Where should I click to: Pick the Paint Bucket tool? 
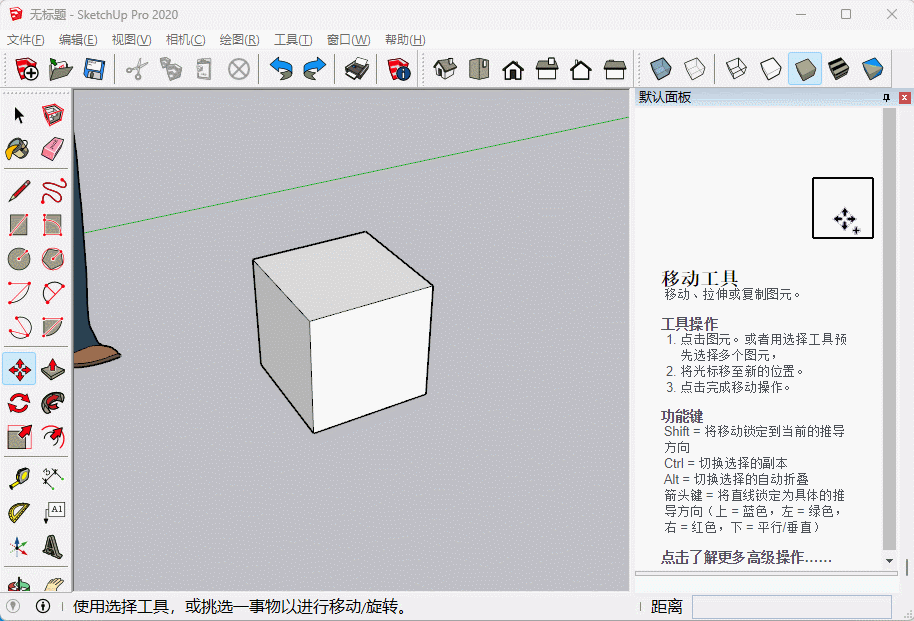(19, 150)
